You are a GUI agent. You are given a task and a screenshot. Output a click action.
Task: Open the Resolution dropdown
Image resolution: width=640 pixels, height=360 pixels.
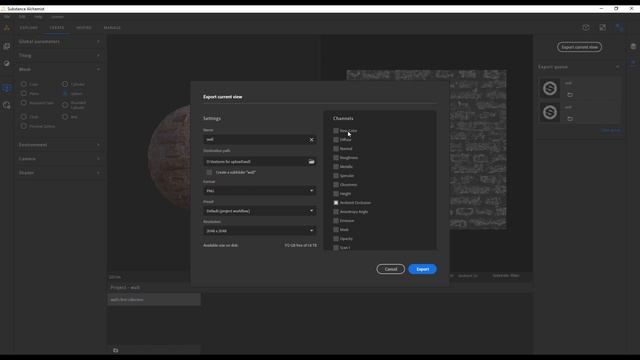pos(260,231)
